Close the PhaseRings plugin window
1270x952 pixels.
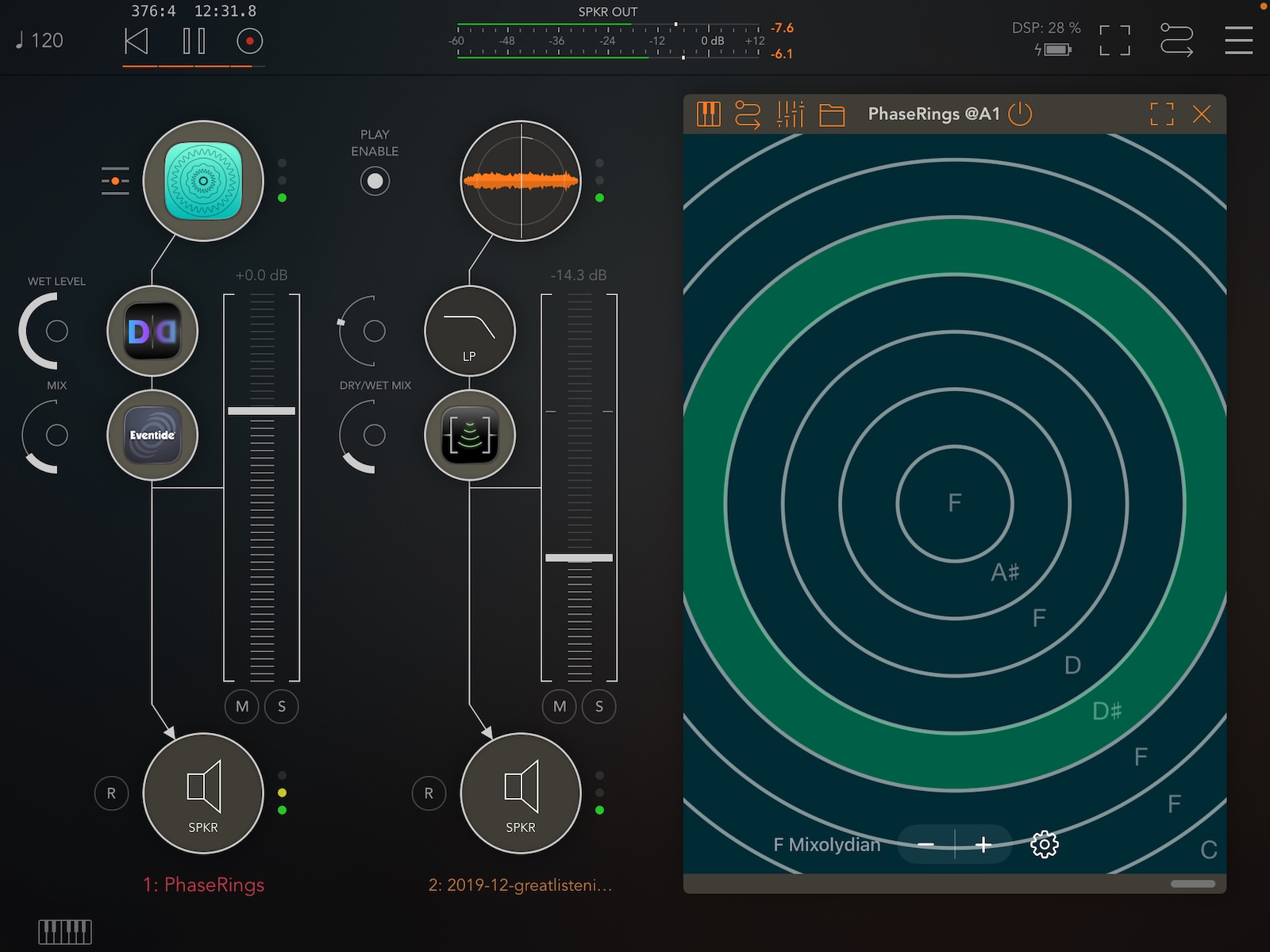coord(1202,114)
